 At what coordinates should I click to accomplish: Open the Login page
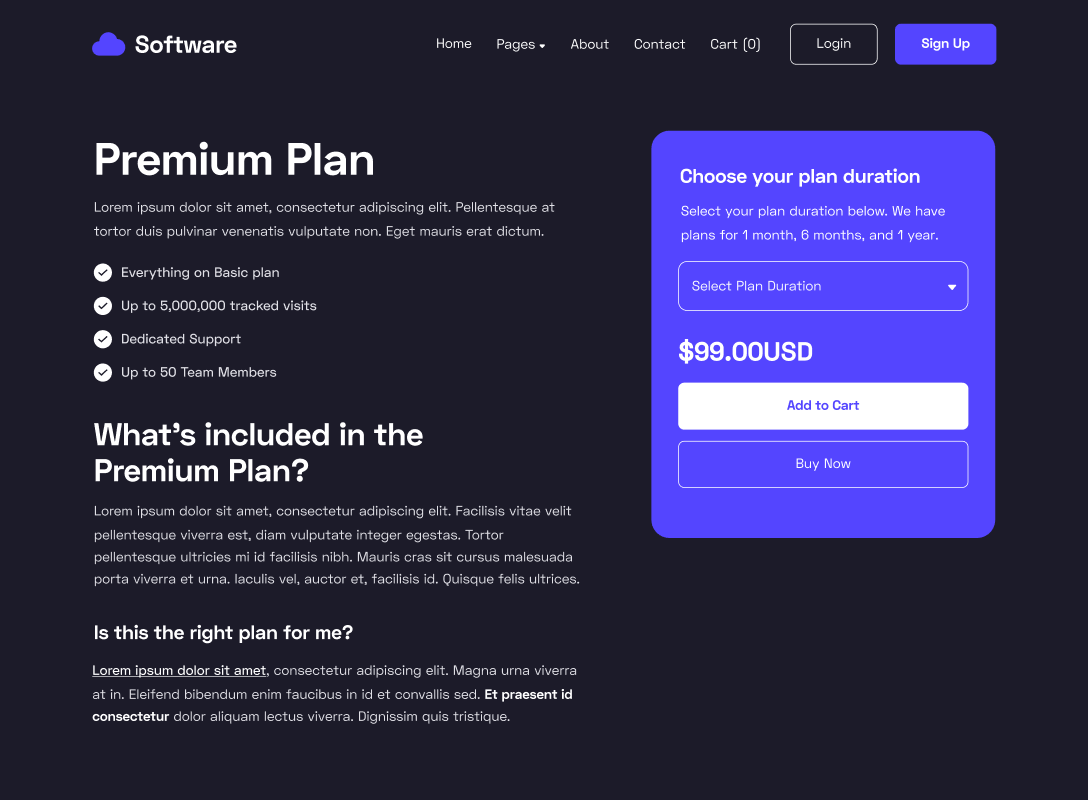pos(833,44)
